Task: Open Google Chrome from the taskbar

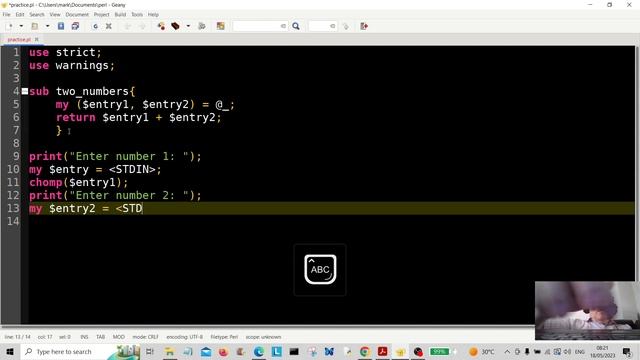Action: coord(364,351)
